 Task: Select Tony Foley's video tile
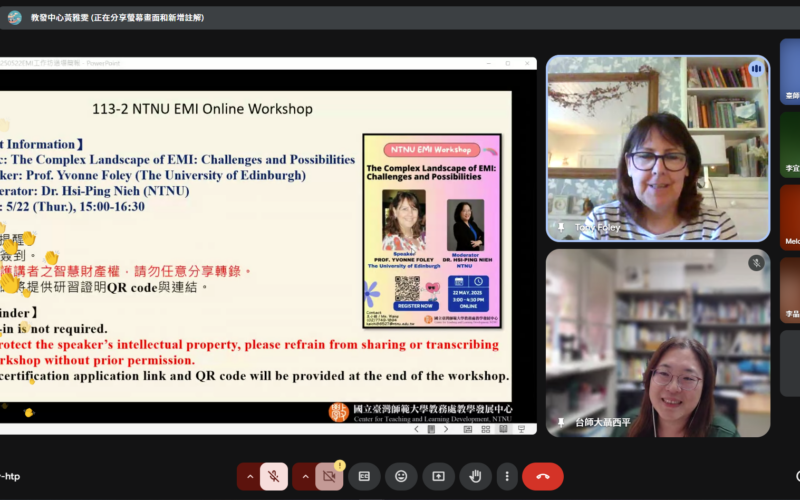(x=658, y=148)
